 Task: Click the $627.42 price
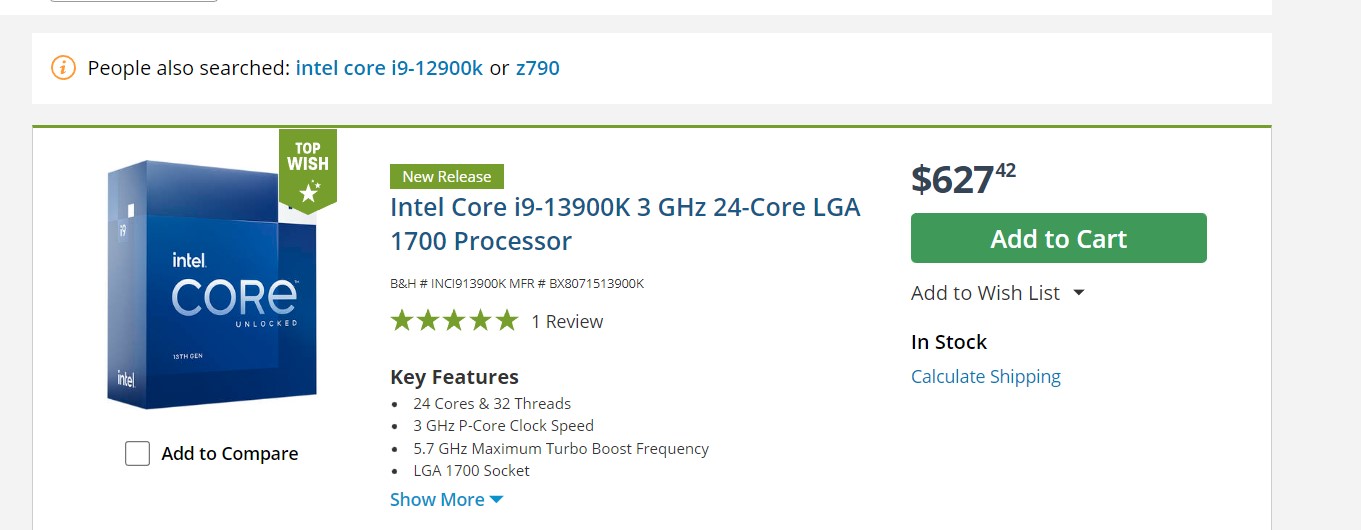point(962,179)
